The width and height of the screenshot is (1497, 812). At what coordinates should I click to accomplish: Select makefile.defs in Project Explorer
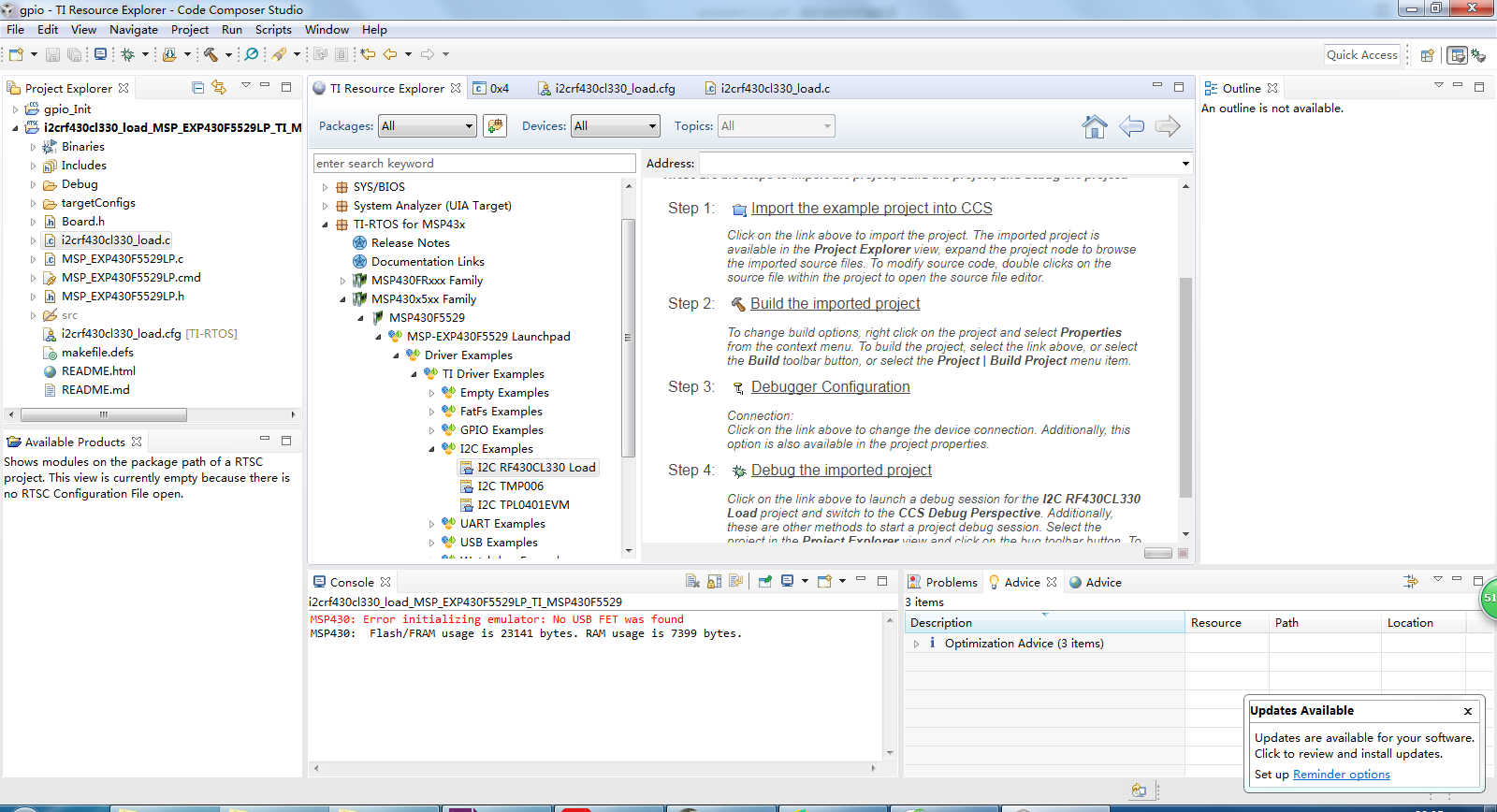tap(97, 353)
